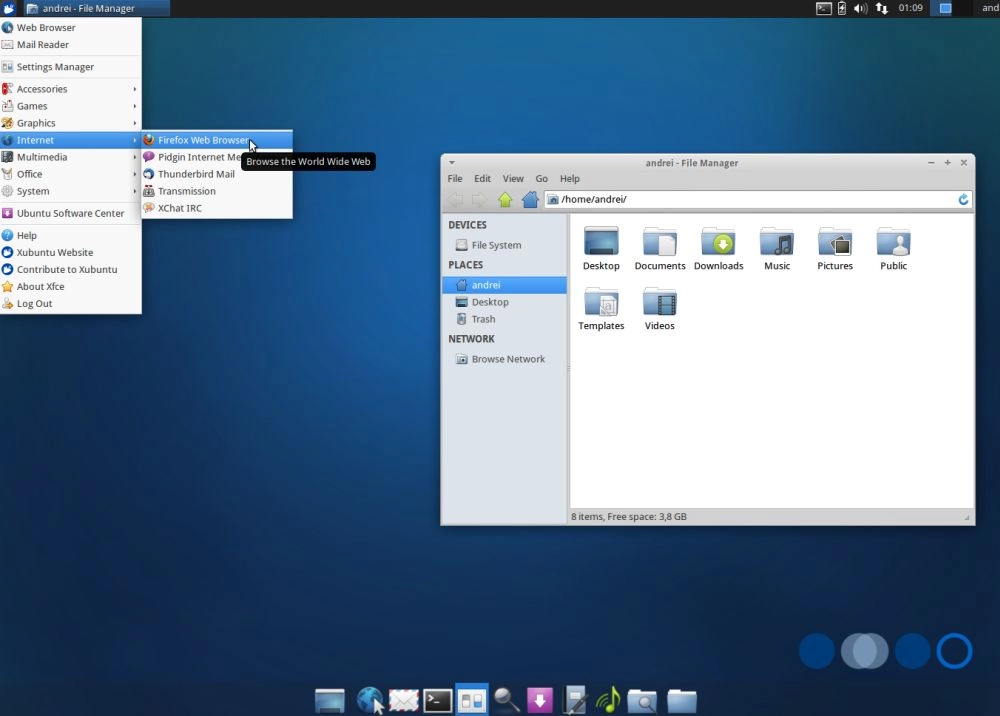Open the Xubuntu applications menu mouse icon
This screenshot has width=1000, height=716.
(x=9, y=8)
